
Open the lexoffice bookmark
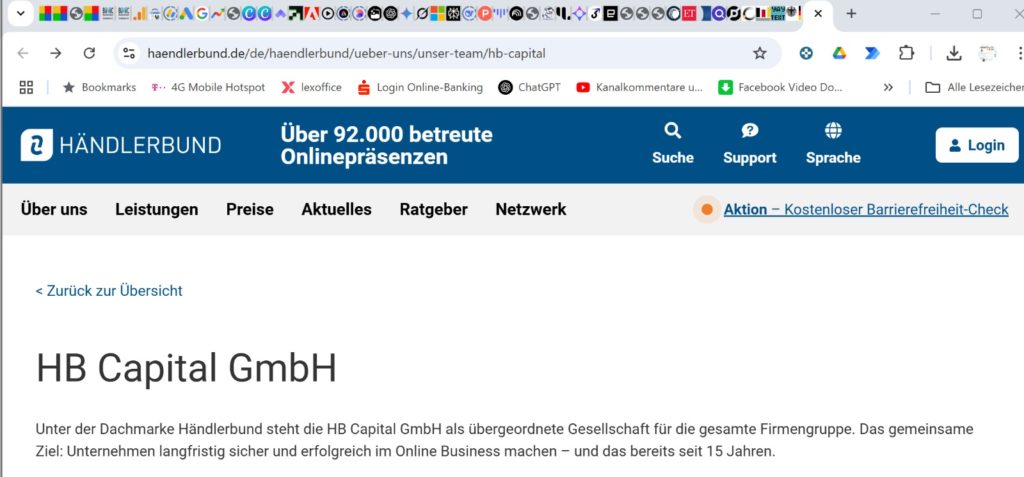click(312, 87)
